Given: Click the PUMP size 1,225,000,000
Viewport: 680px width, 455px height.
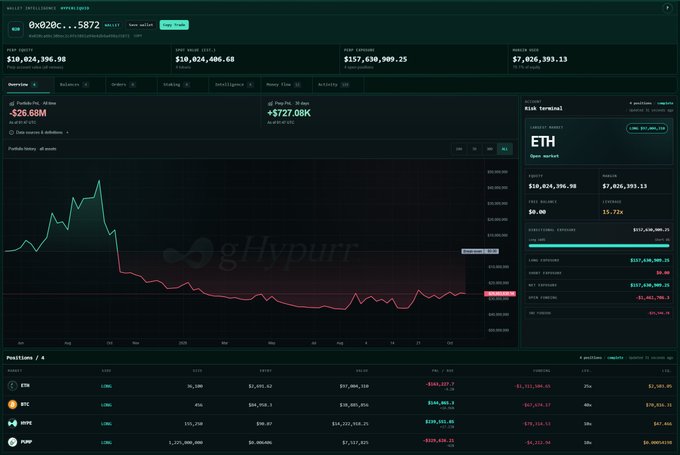Looking at the screenshot, I should (186, 442).
